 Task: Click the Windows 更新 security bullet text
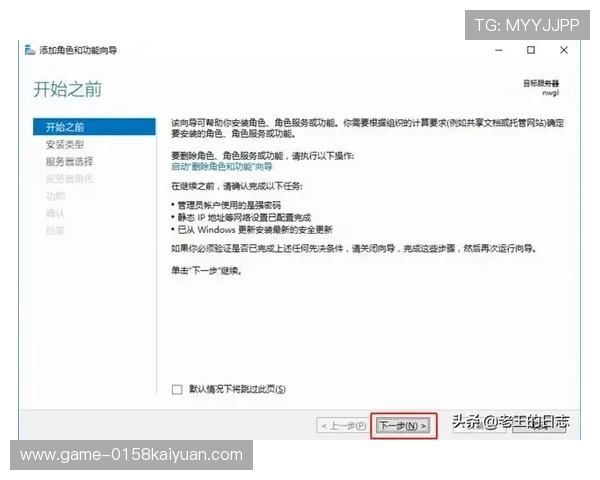tap(255, 230)
